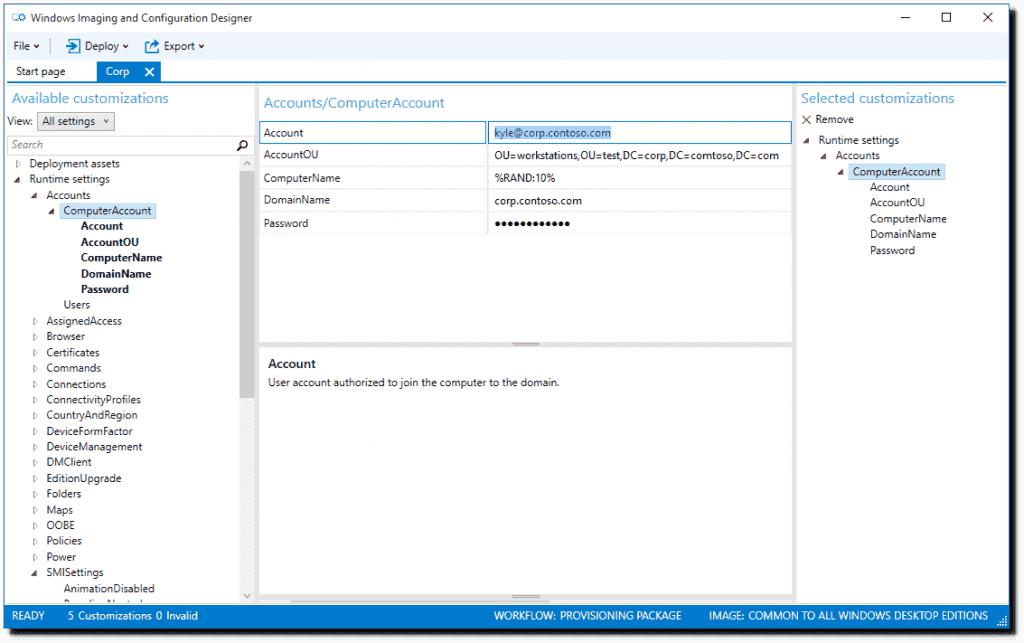Select bold DomainName in left tree

tap(116, 274)
